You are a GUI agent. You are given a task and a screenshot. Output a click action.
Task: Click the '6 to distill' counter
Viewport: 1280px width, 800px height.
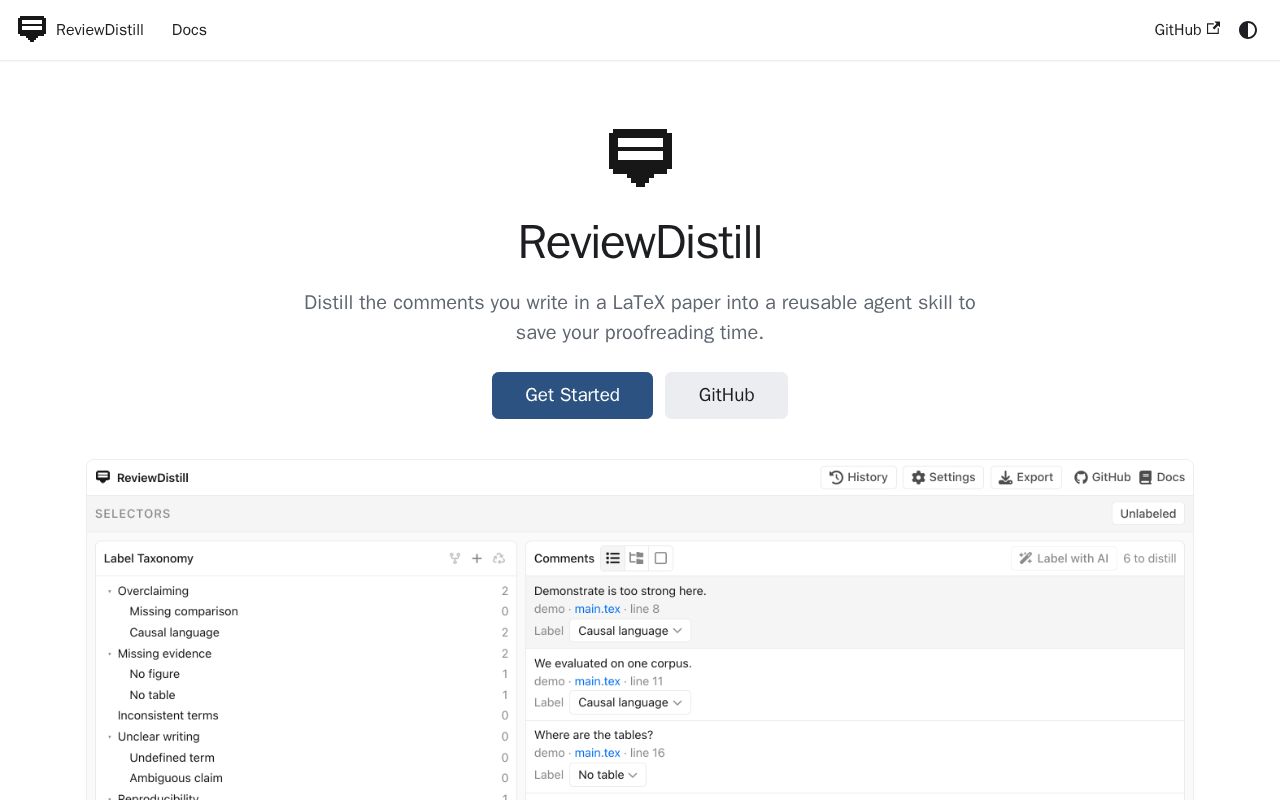(x=1149, y=558)
